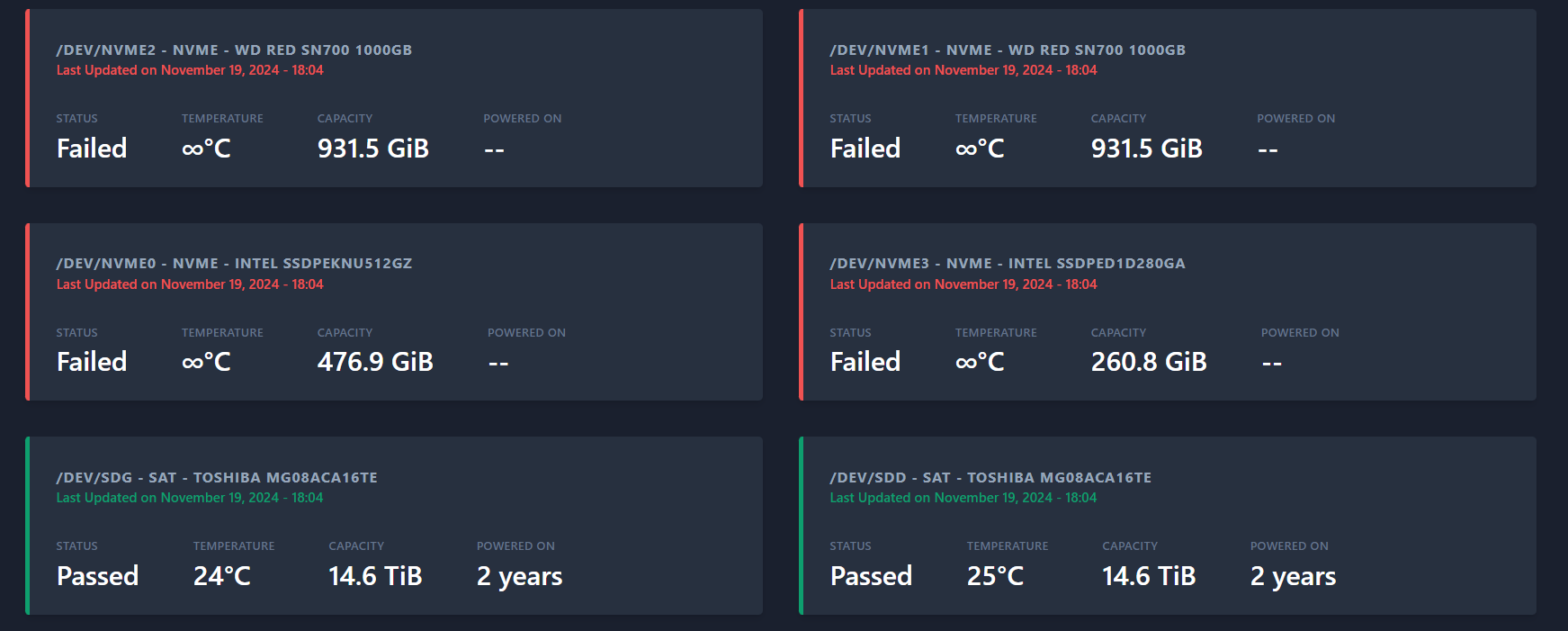
Task: Open the /DEV/NVME1 WD Red SN700 device title
Action: [x=1008, y=50]
